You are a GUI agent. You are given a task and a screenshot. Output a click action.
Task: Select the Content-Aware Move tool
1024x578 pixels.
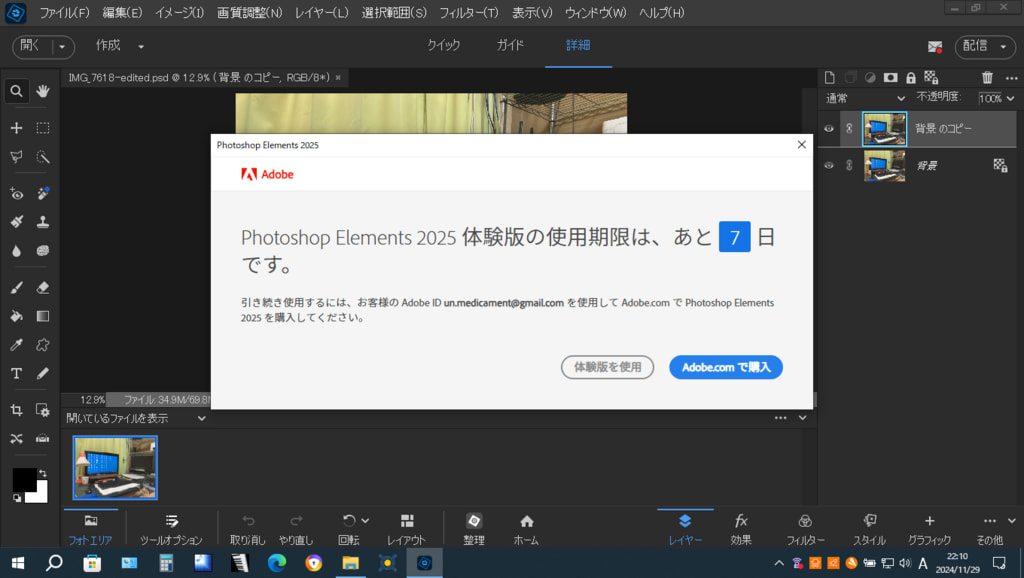point(16,438)
